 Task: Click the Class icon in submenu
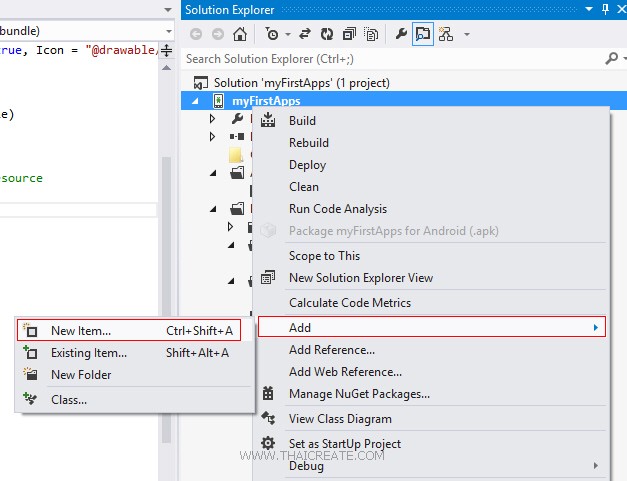[30, 399]
